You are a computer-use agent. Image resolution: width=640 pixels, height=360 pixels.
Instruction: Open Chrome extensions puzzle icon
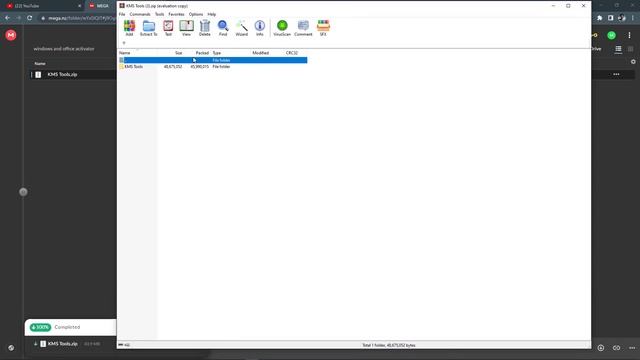tap(600, 18)
